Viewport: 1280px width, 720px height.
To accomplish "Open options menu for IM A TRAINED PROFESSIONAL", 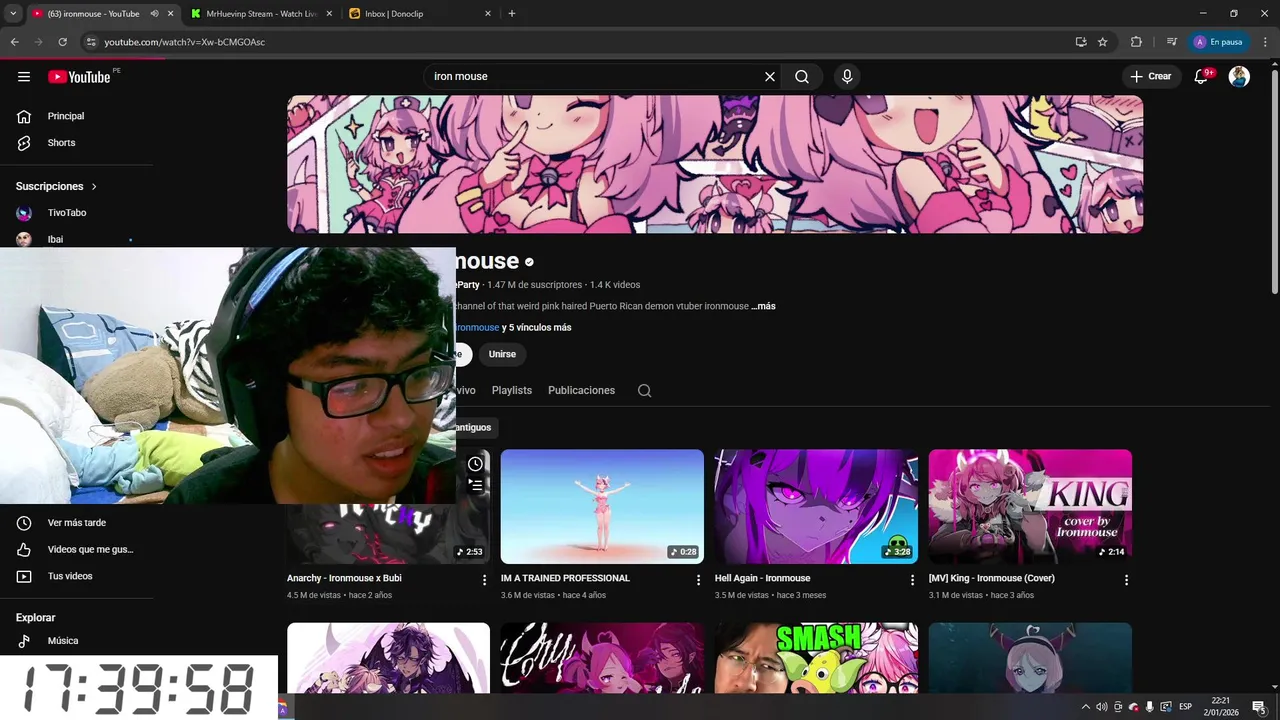I will pyautogui.click(x=698, y=580).
